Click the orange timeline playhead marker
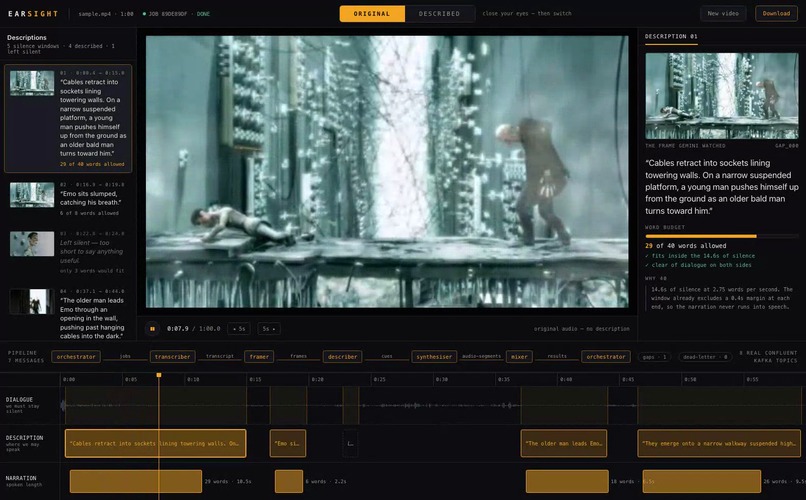The width and height of the screenshot is (806, 500). [x=159, y=375]
